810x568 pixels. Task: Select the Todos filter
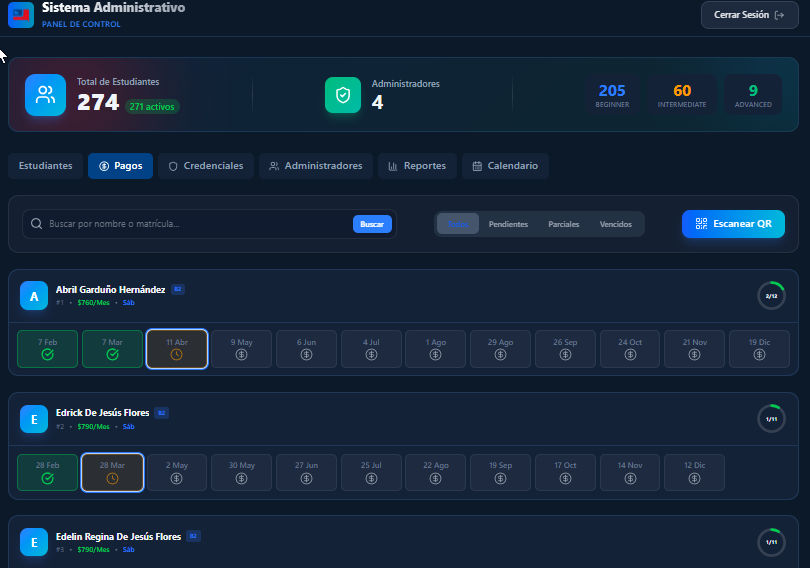tap(458, 224)
